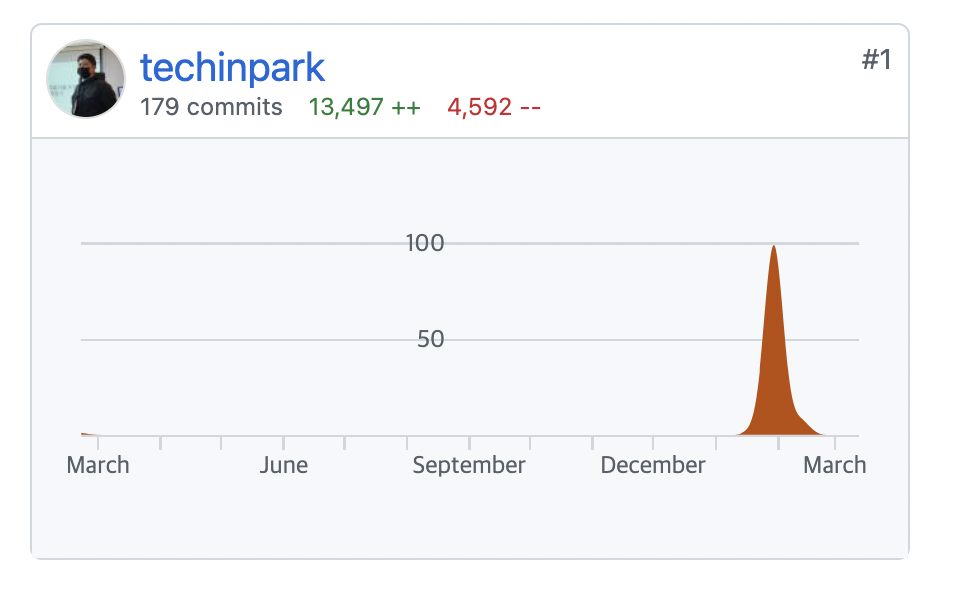Click the rightmost March axis label
The height and width of the screenshot is (598, 964).
pyautogui.click(x=835, y=465)
